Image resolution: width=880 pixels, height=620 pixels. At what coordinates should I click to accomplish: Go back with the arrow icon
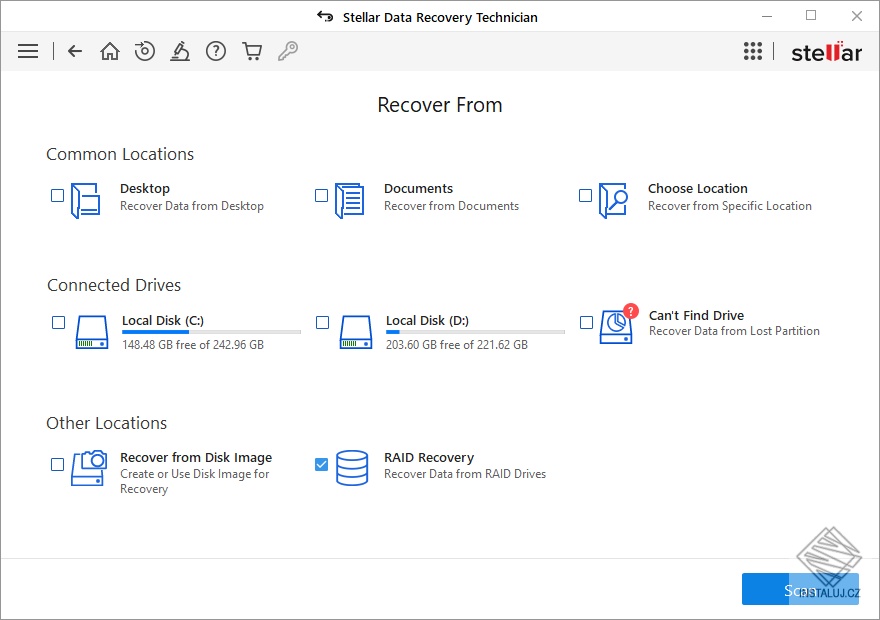tap(75, 51)
